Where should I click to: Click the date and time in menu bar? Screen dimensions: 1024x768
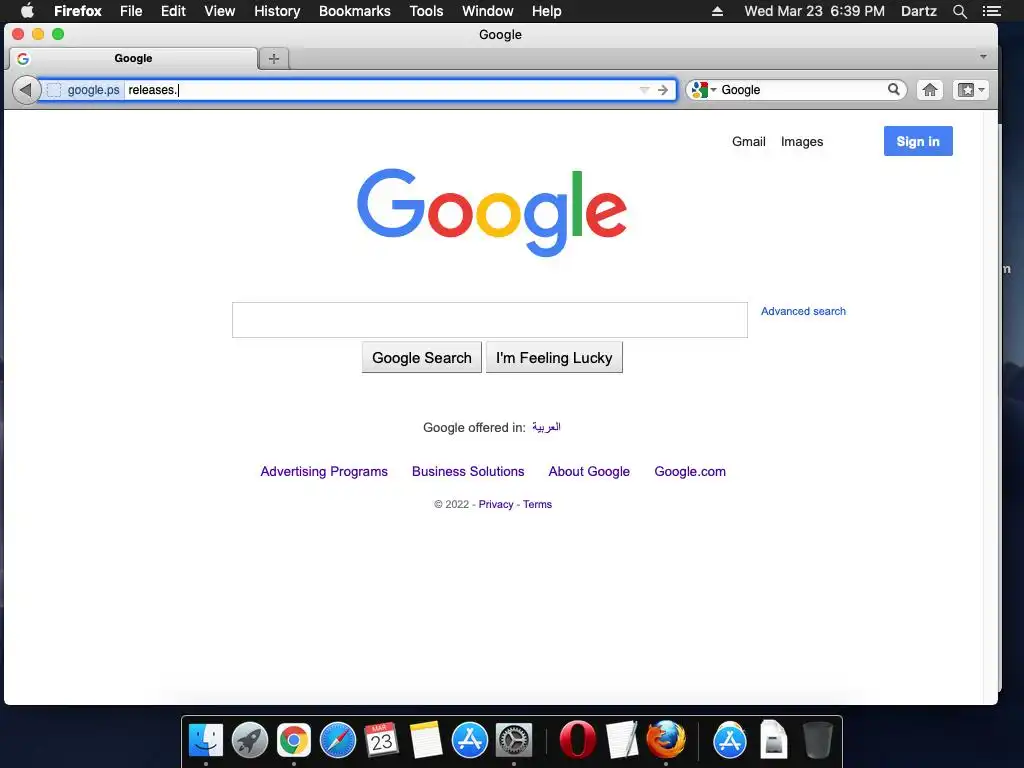(814, 11)
